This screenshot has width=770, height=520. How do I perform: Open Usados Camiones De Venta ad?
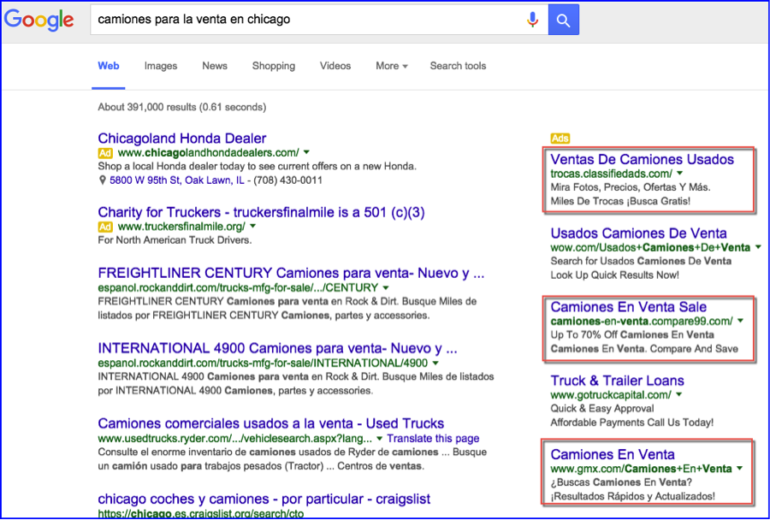[638, 233]
